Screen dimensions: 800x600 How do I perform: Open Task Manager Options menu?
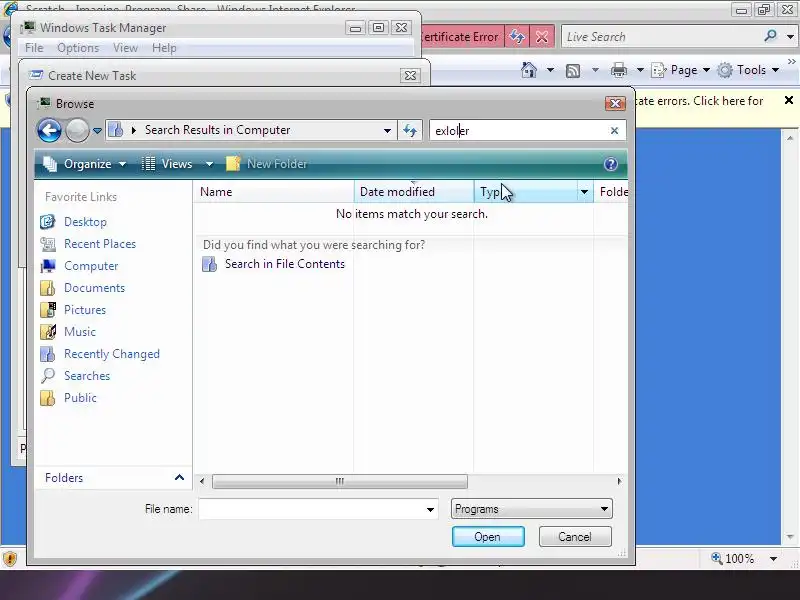click(x=78, y=48)
